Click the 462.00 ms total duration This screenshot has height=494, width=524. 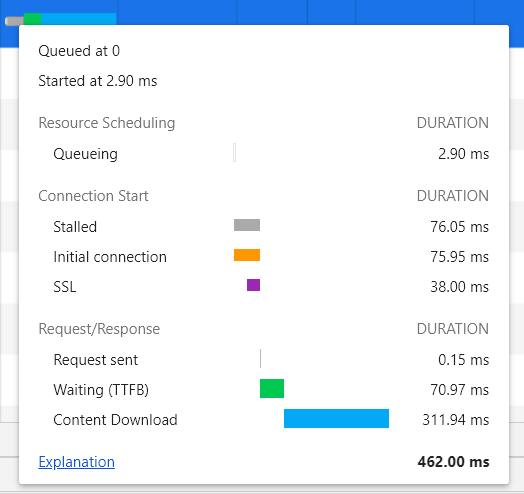point(453,462)
